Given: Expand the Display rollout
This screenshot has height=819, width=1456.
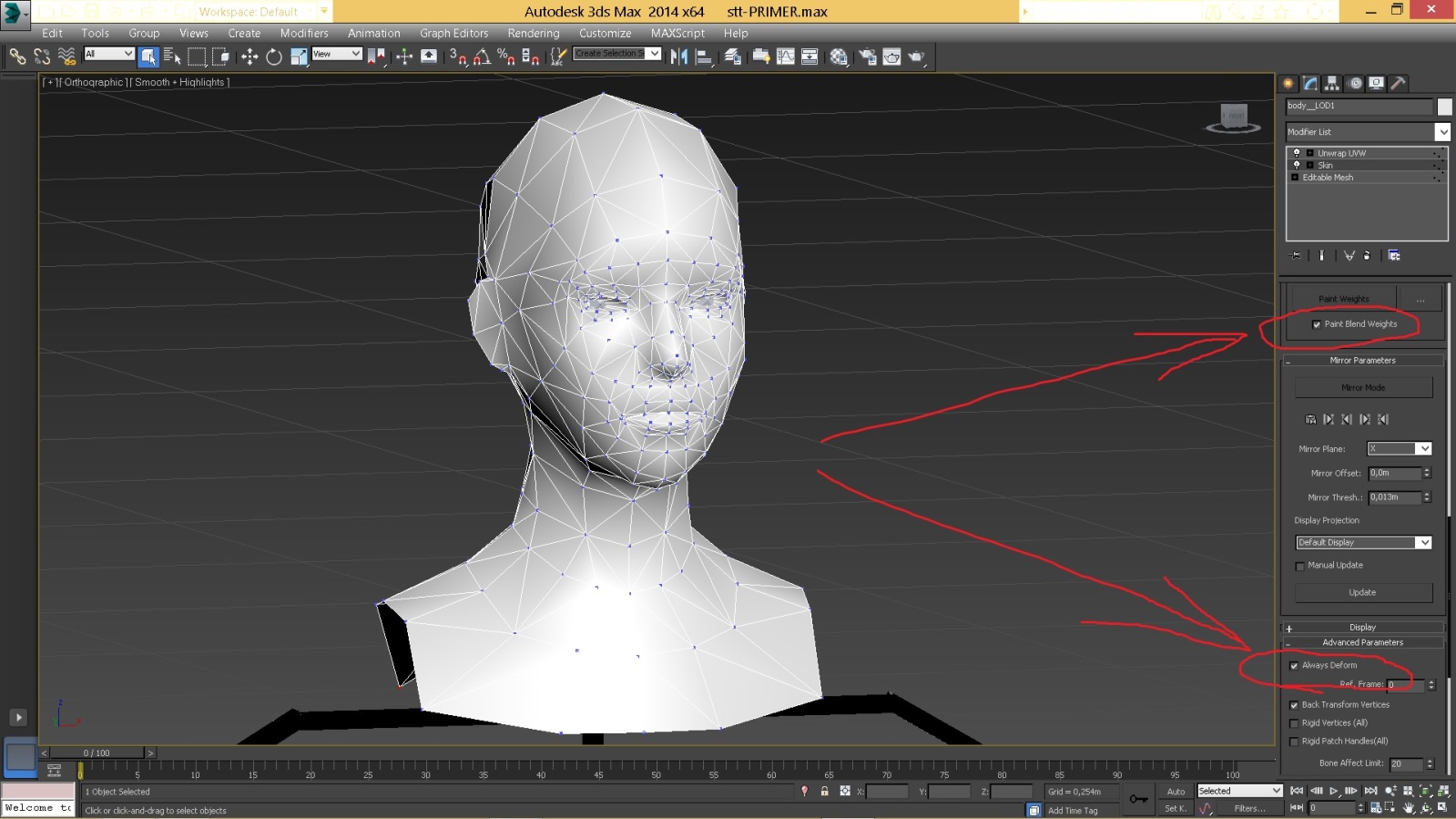Looking at the screenshot, I should click(1362, 628).
